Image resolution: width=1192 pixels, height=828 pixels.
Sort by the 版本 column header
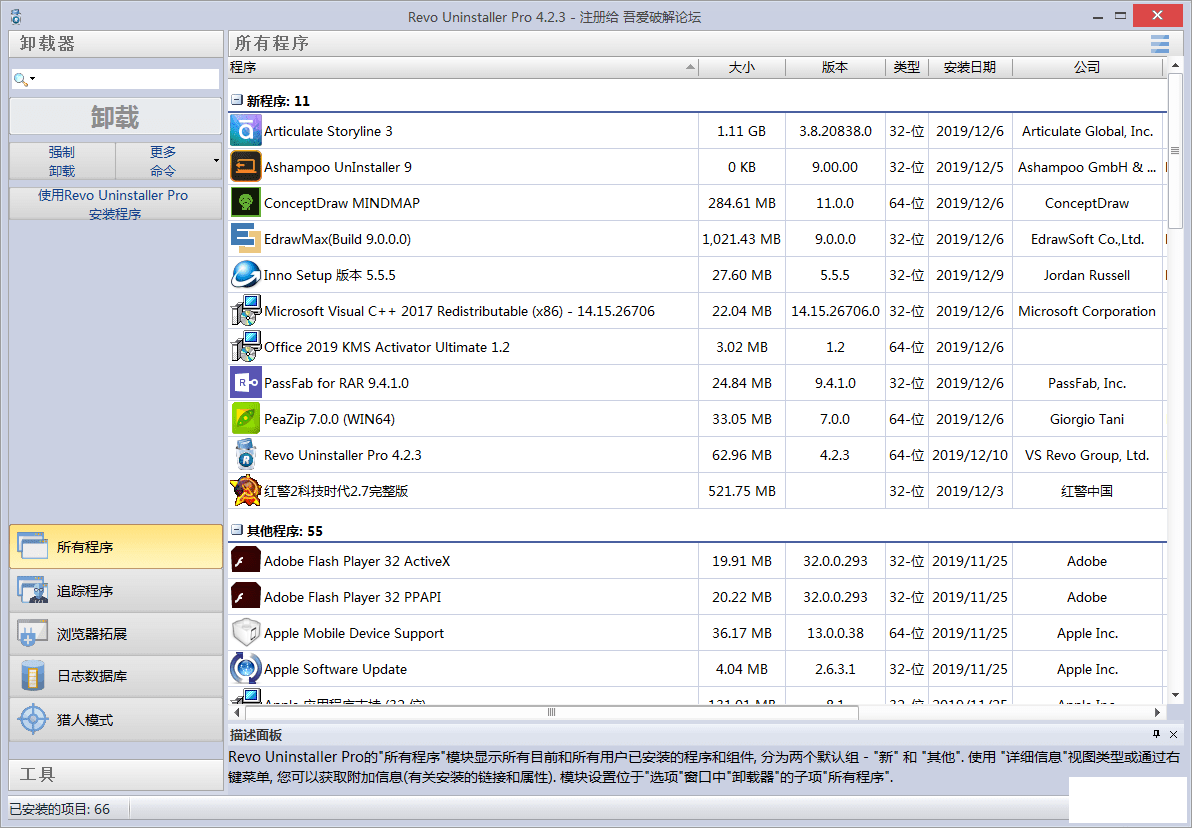pos(835,67)
